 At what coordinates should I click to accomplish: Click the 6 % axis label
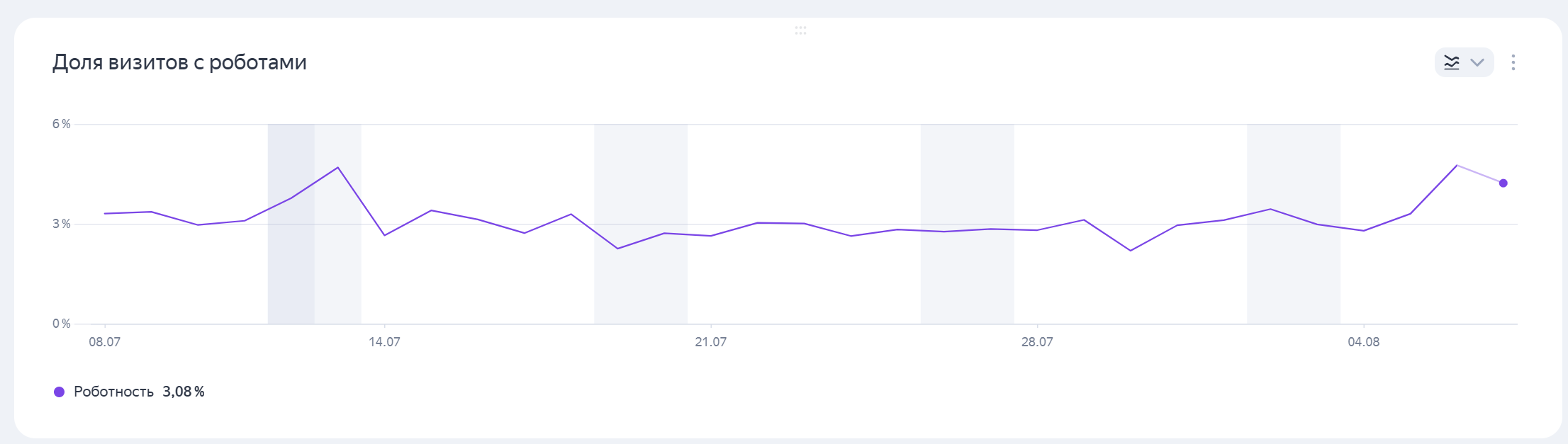[61, 124]
